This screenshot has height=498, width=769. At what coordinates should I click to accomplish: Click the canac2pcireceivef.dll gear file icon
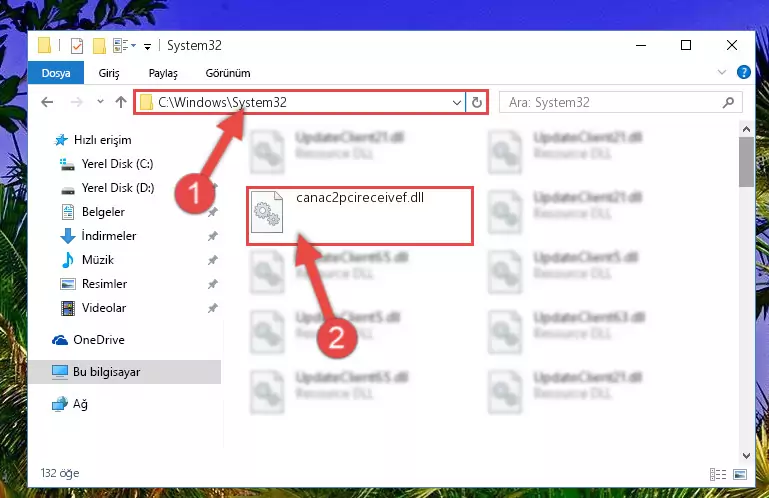pos(267,212)
